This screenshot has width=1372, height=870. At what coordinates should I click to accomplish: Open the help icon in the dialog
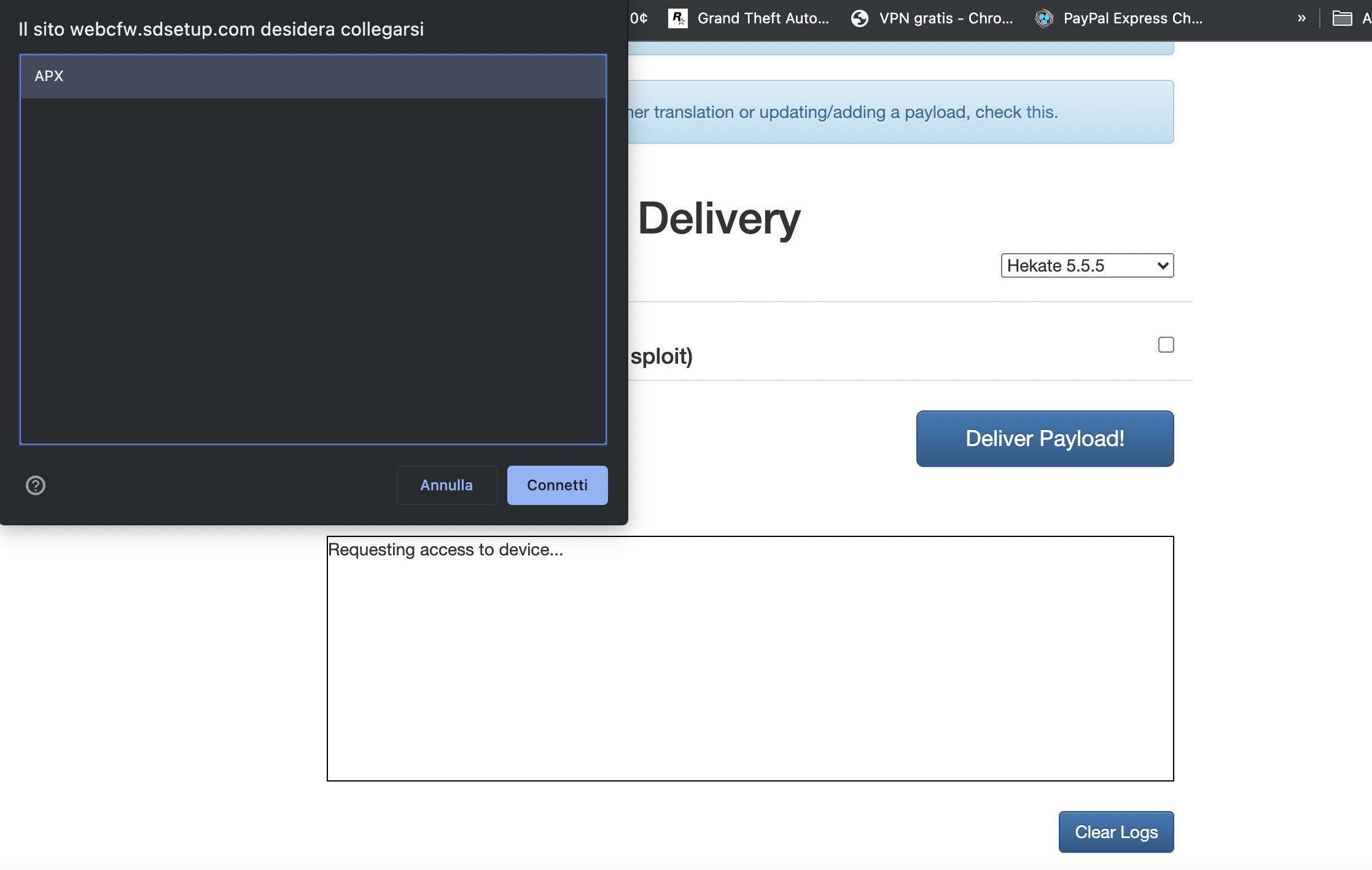36,485
